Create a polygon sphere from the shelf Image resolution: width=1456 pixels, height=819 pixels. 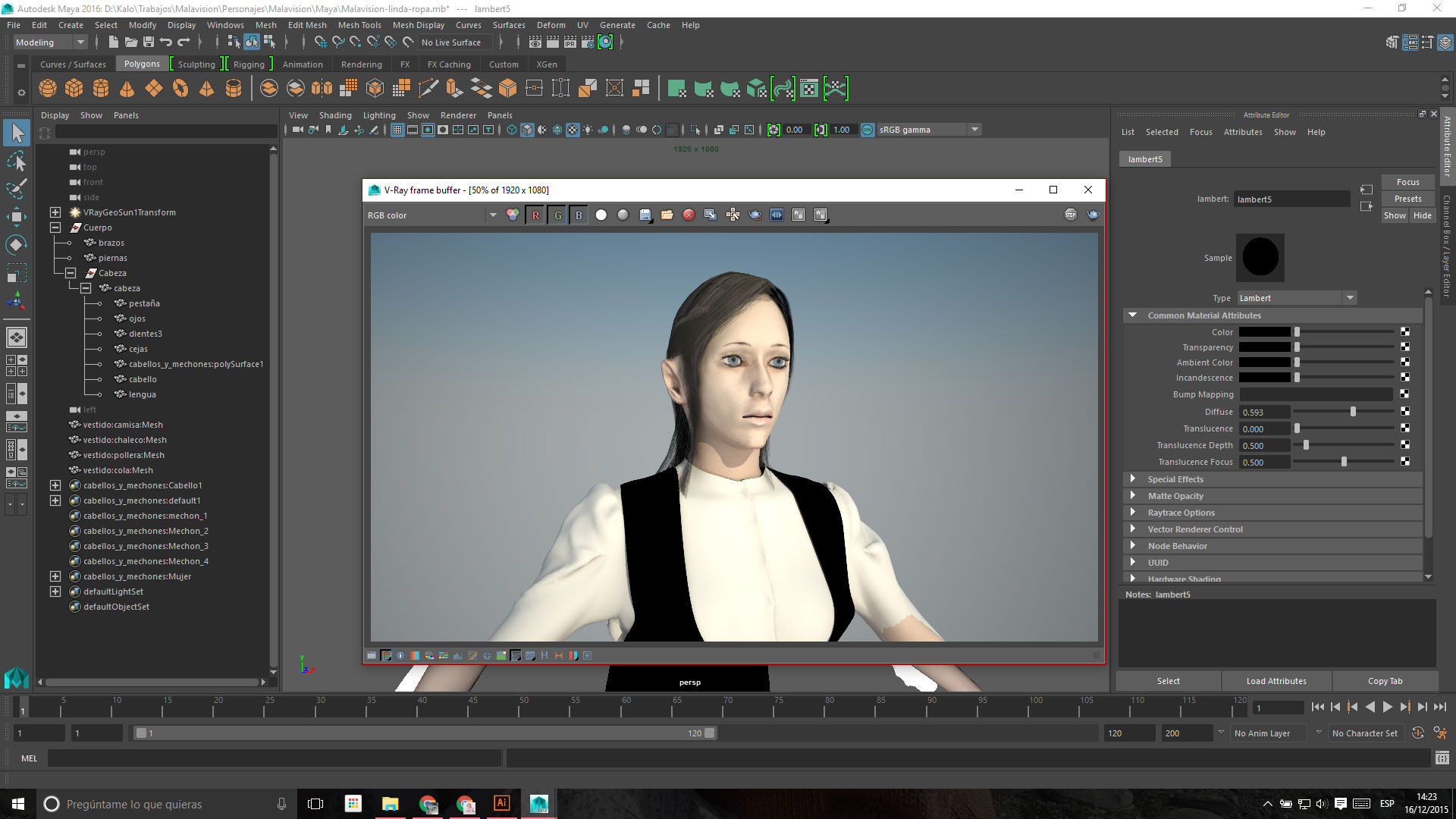click(48, 89)
